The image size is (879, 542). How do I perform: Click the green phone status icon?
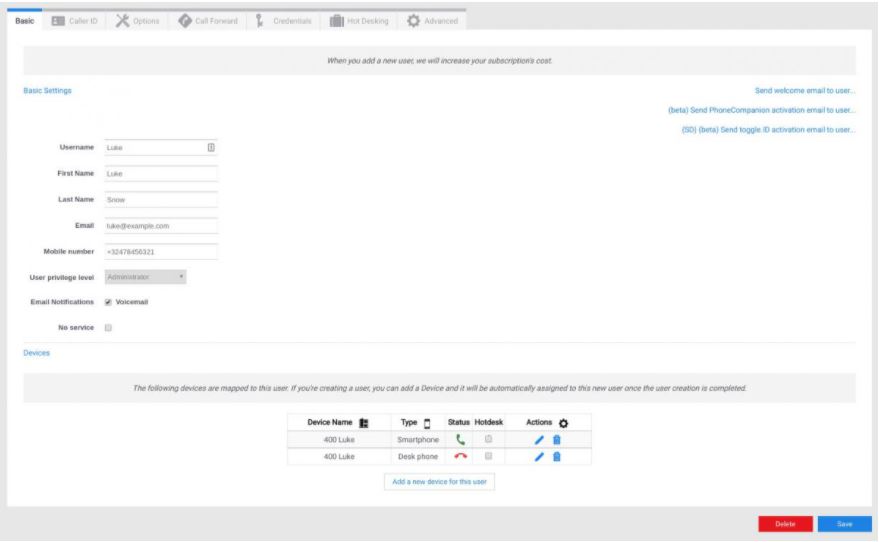pyautogui.click(x=460, y=440)
